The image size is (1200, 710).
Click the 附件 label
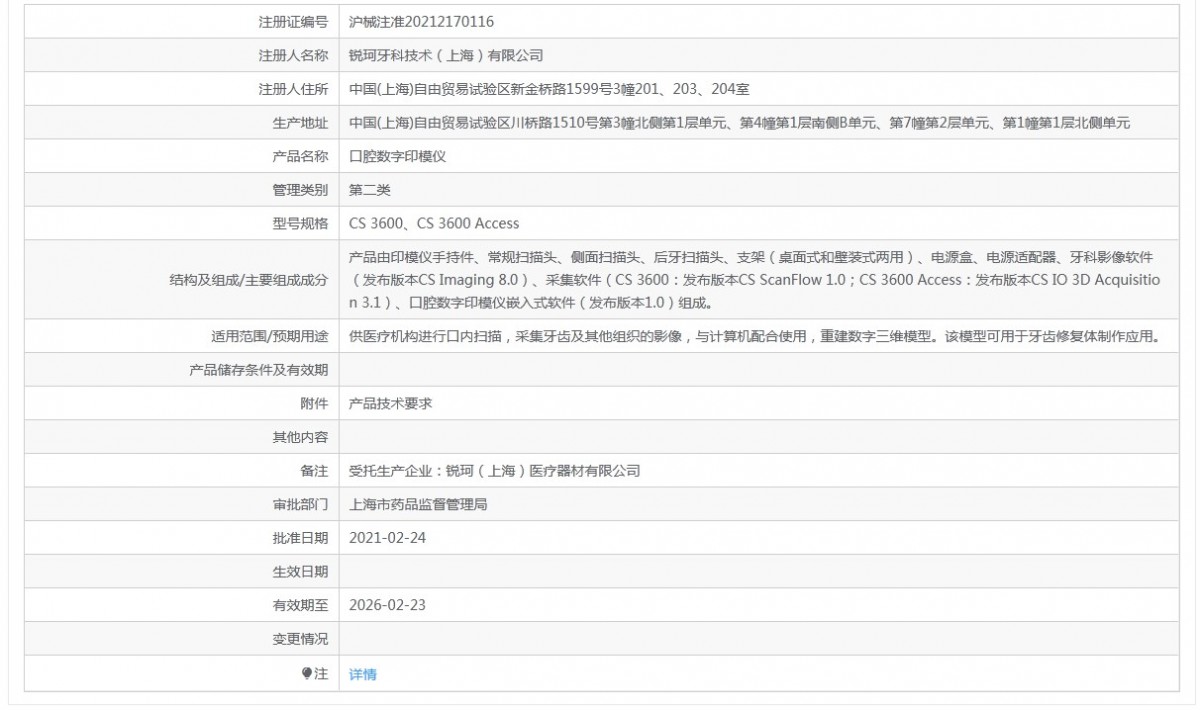(x=314, y=404)
